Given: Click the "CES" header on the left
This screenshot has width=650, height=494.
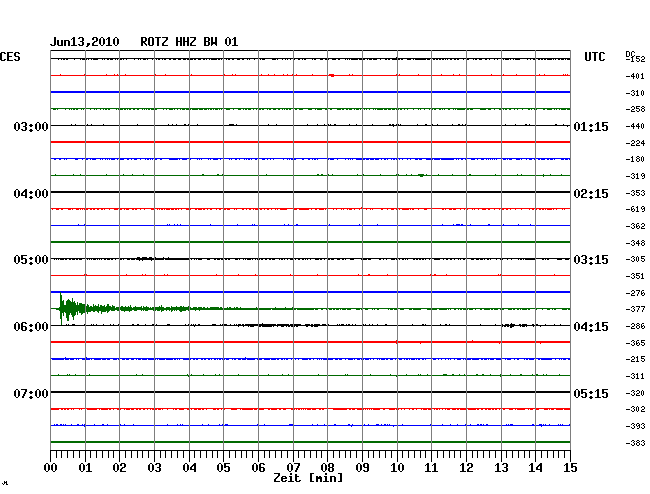Looking at the screenshot, I should tap(10, 57).
